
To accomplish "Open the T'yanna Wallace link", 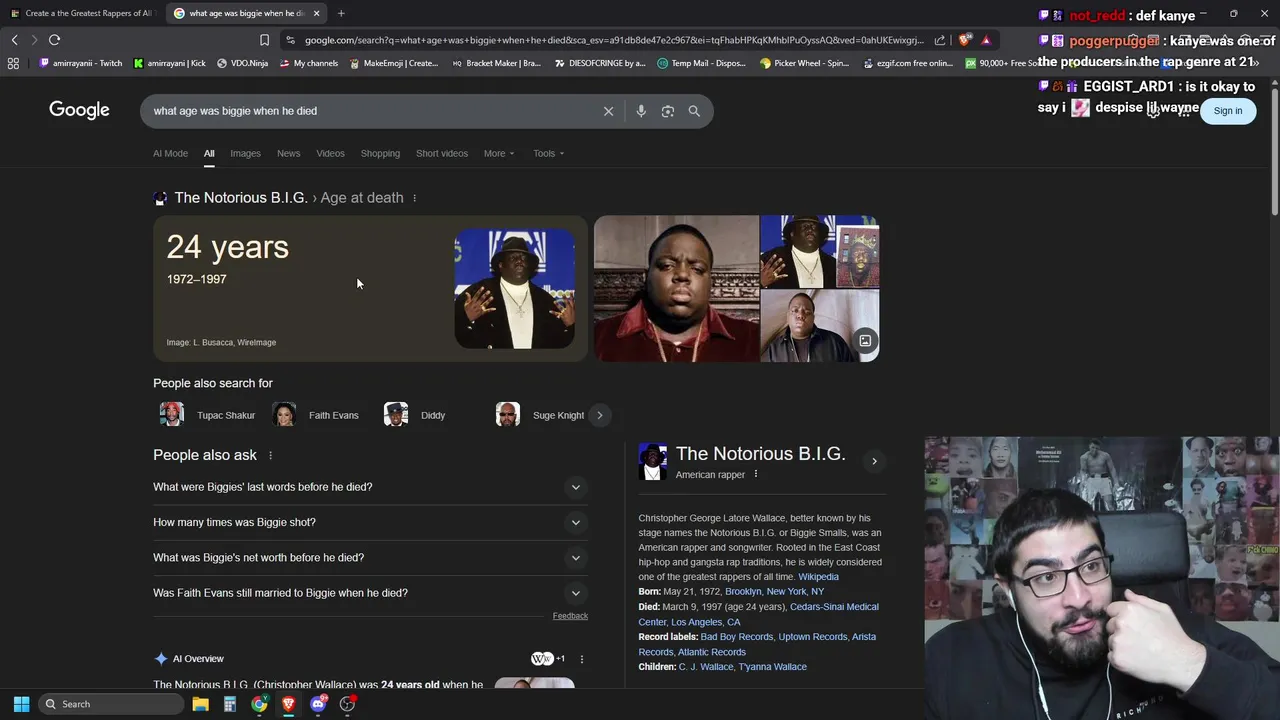I will [772, 667].
